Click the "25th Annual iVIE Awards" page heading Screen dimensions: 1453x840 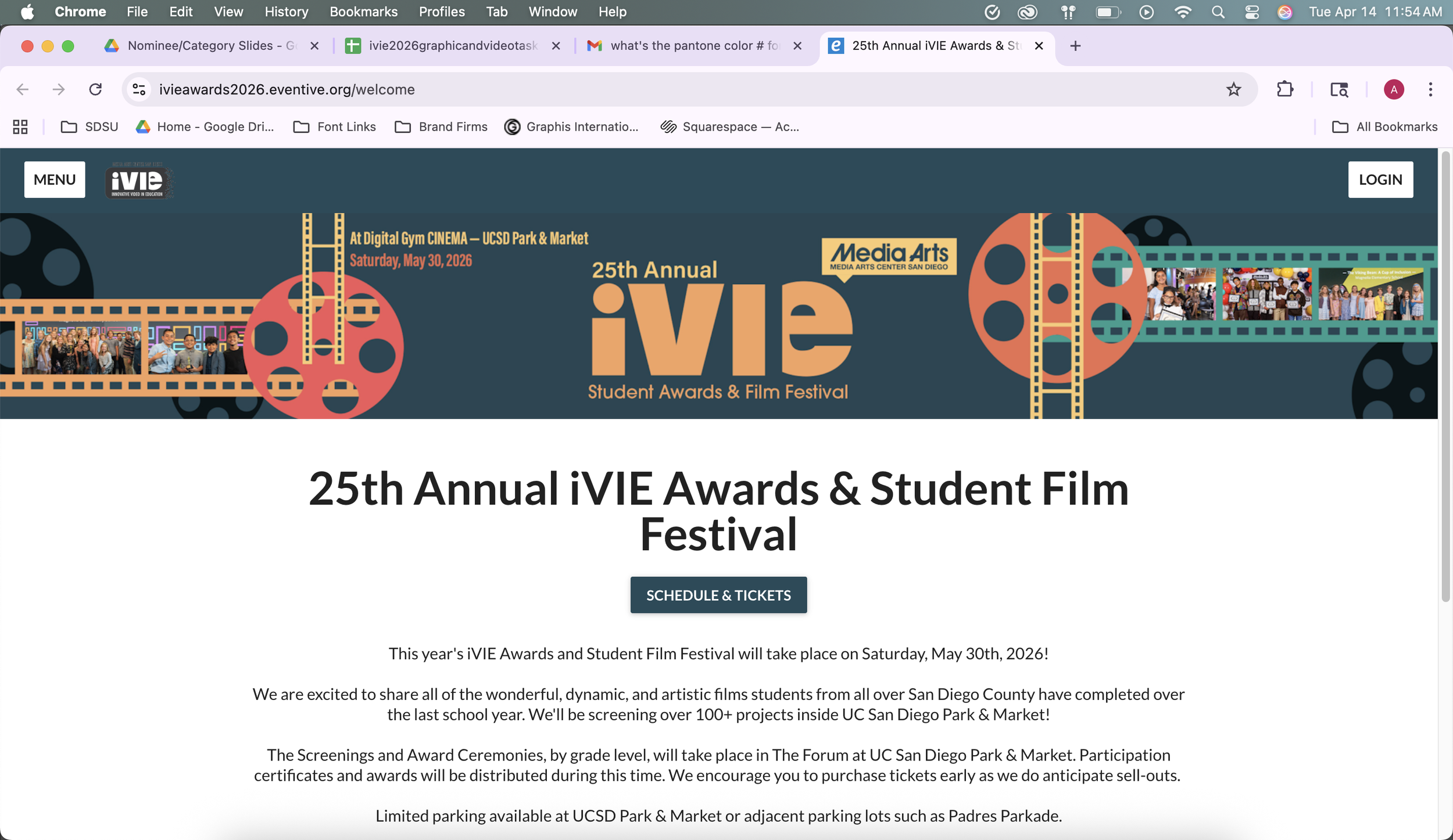718,511
